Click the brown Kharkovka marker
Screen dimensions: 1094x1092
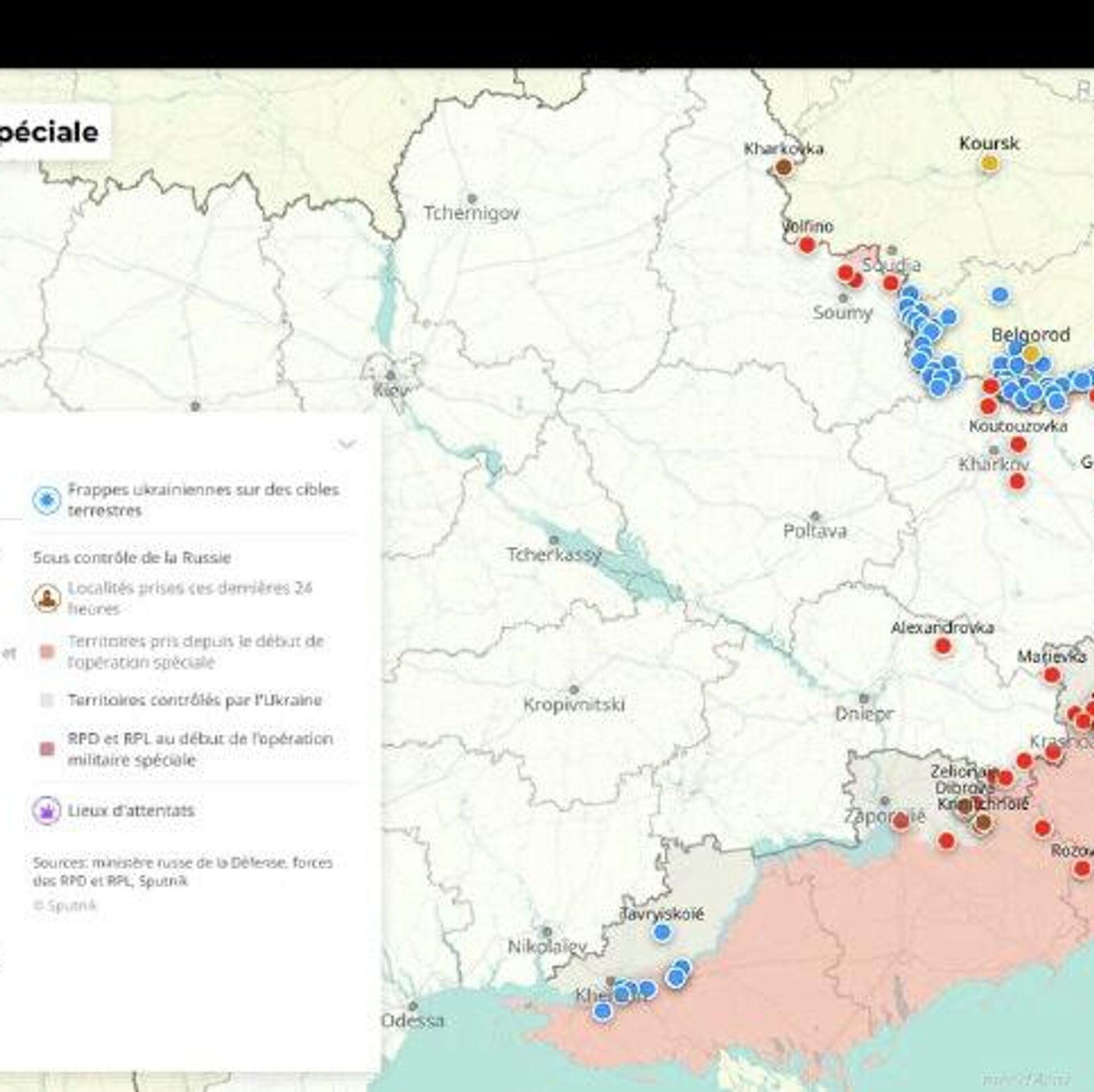(x=784, y=167)
